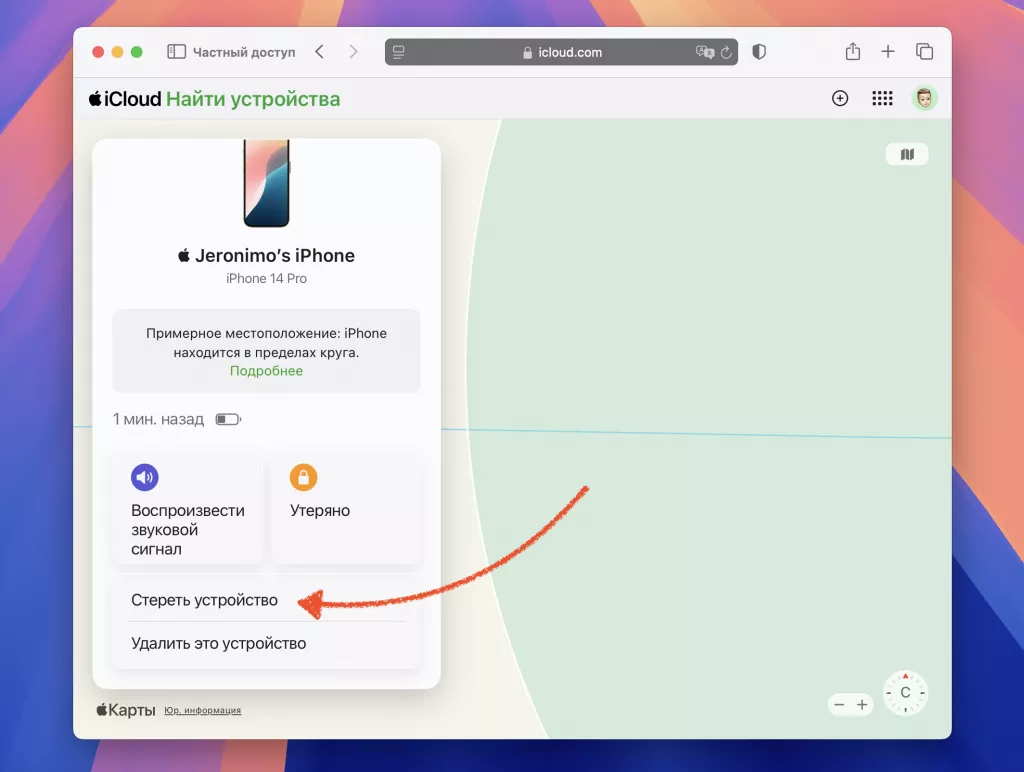Viewport: 1024px width, 772px height.
Task: Open the map style picker icon
Action: [x=906, y=153]
